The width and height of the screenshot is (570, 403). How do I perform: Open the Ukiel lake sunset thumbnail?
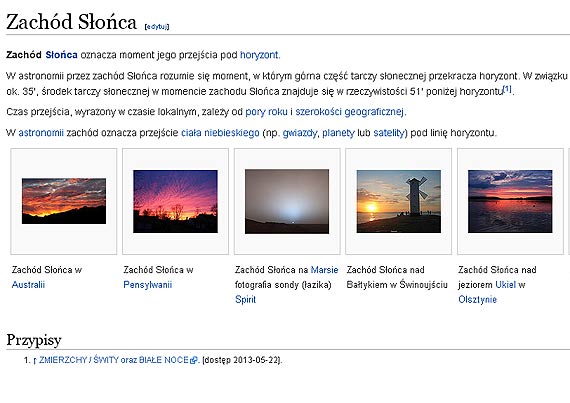(510, 201)
